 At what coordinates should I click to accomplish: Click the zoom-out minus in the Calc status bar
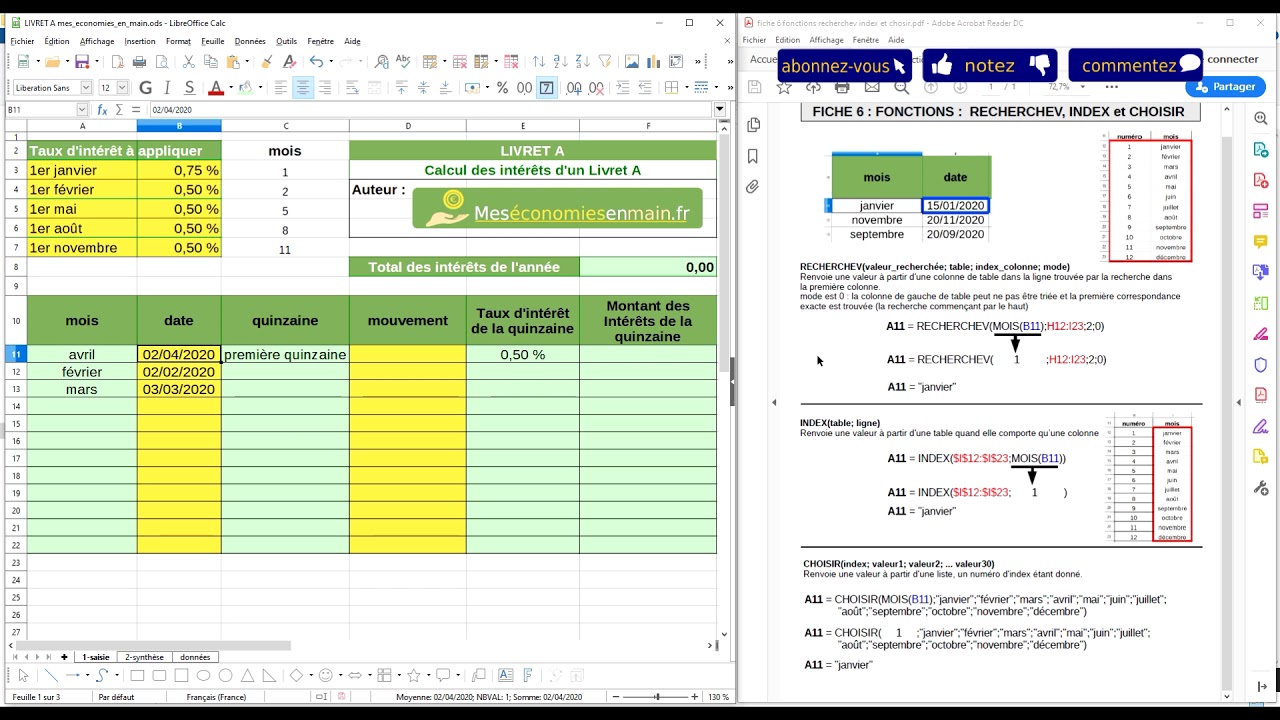pos(616,696)
